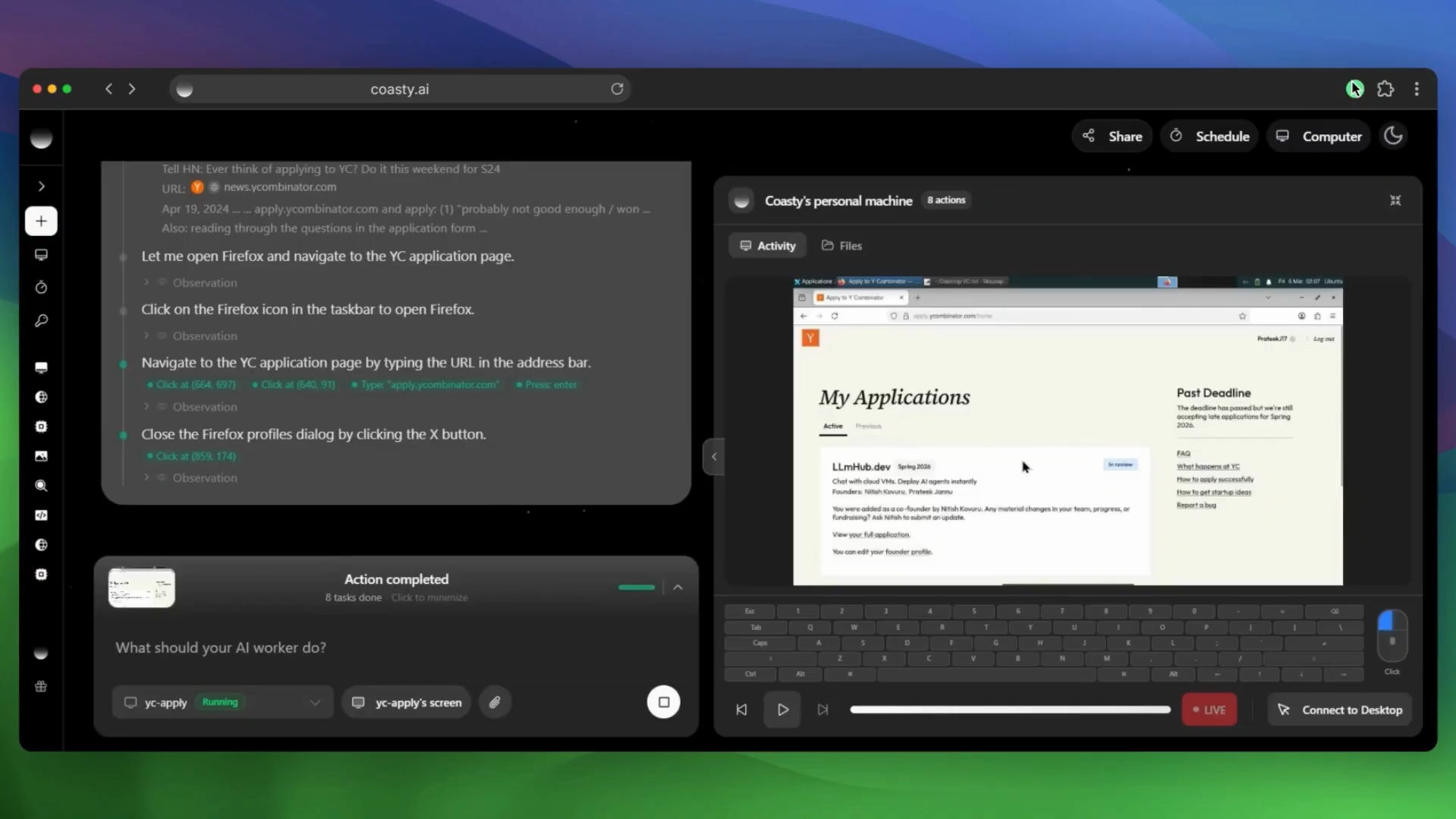The height and width of the screenshot is (819, 1456).
Task: Select the Activity tab
Action: pos(767,245)
